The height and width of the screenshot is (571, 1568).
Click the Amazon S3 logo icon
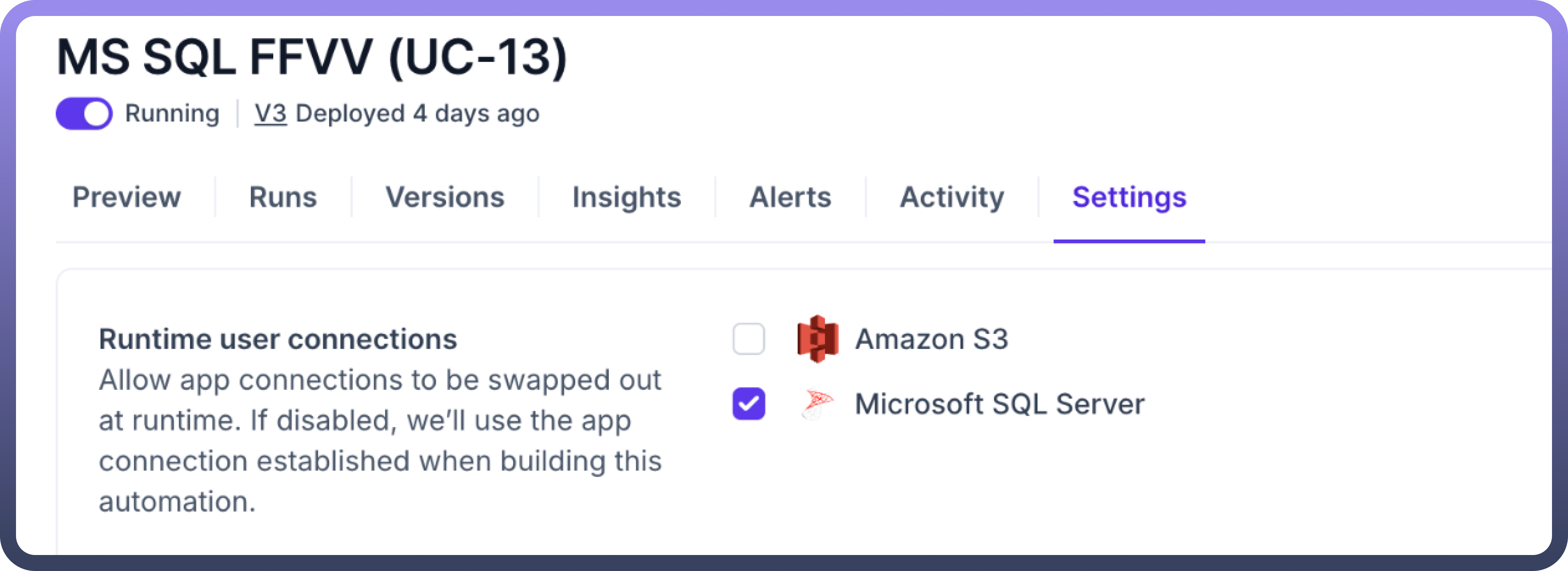[818, 339]
